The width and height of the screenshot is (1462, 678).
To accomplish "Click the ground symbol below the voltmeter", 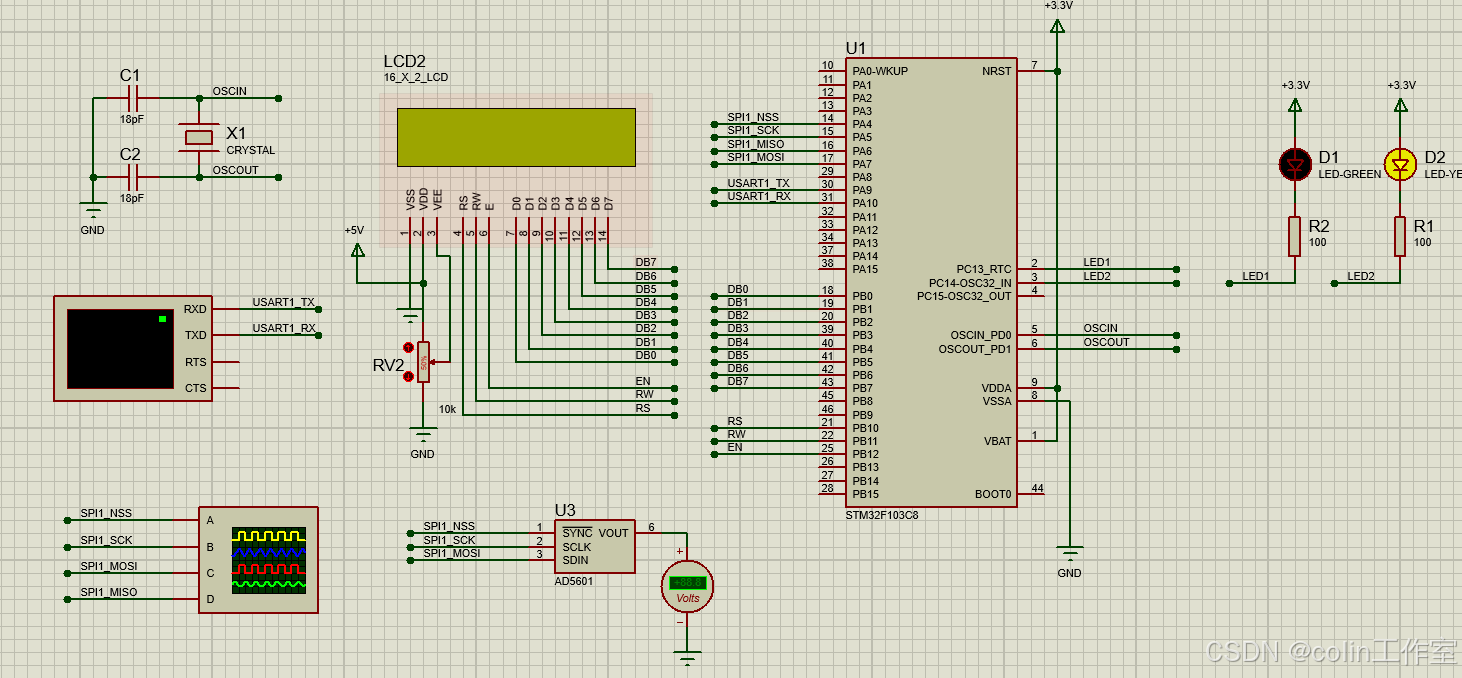I will (x=687, y=658).
